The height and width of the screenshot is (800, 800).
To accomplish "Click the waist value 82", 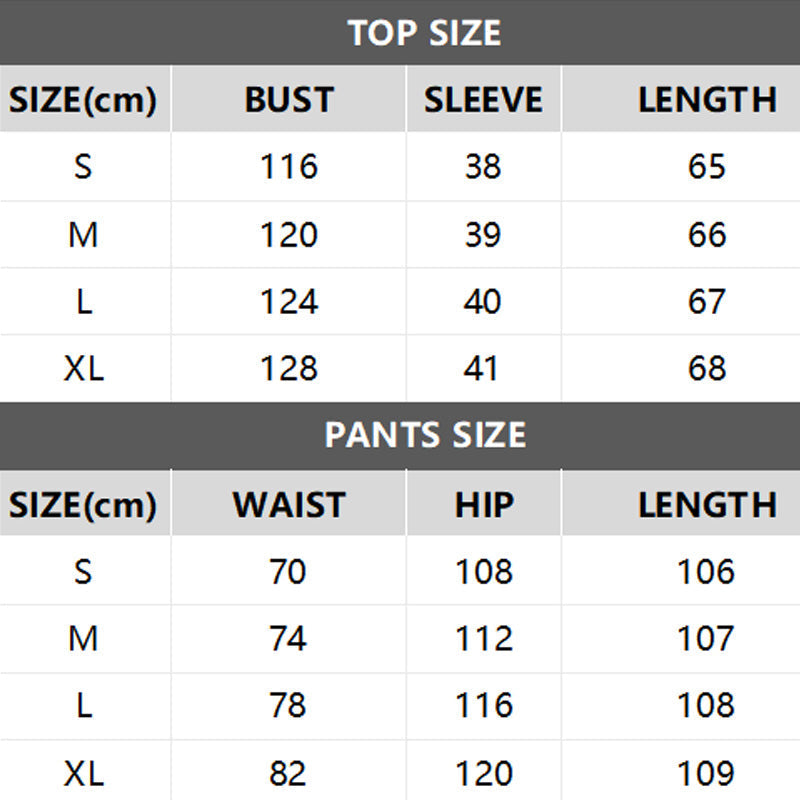I will coord(289,773).
